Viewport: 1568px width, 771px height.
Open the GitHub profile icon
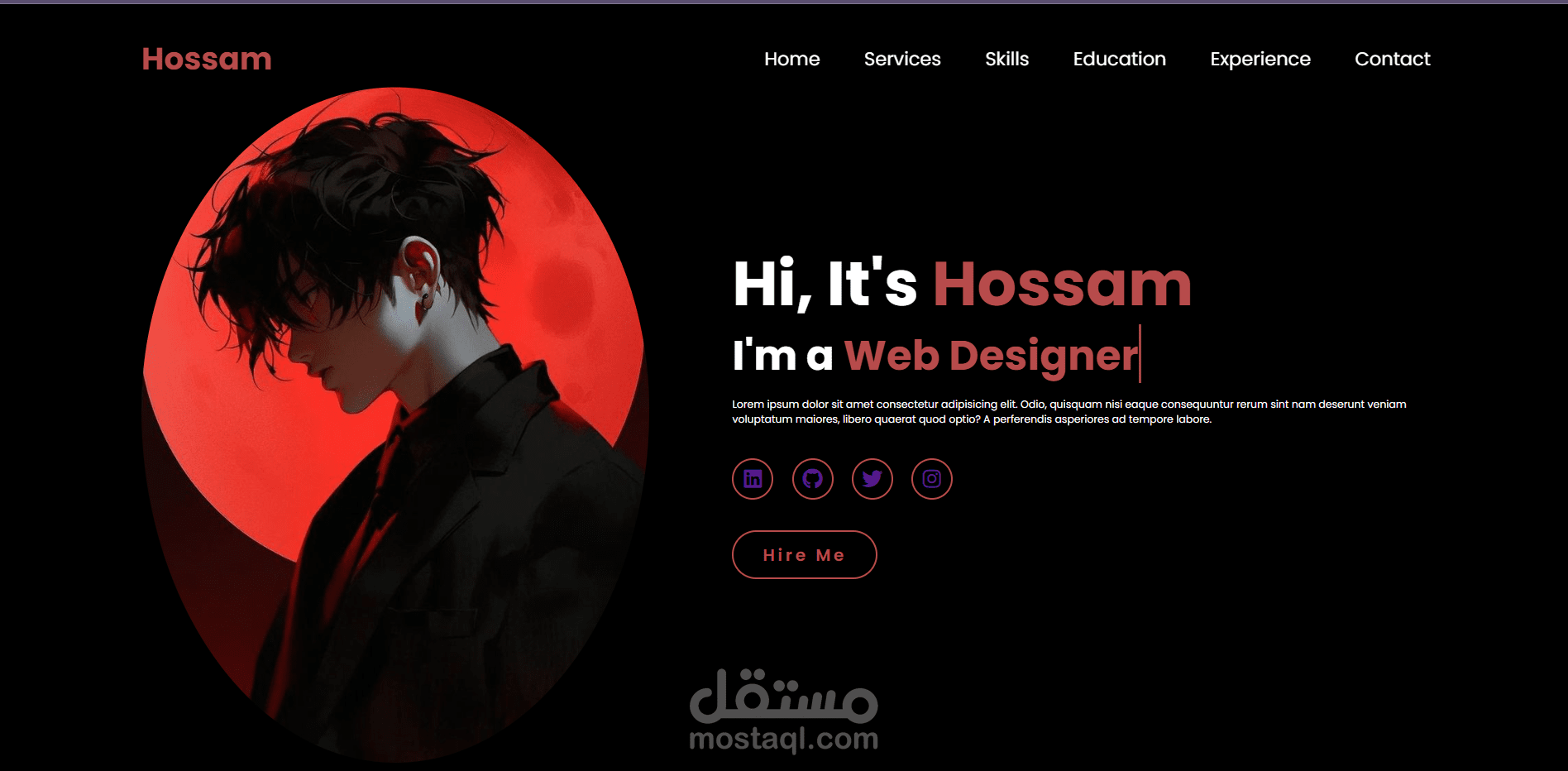(x=813, y=479)
